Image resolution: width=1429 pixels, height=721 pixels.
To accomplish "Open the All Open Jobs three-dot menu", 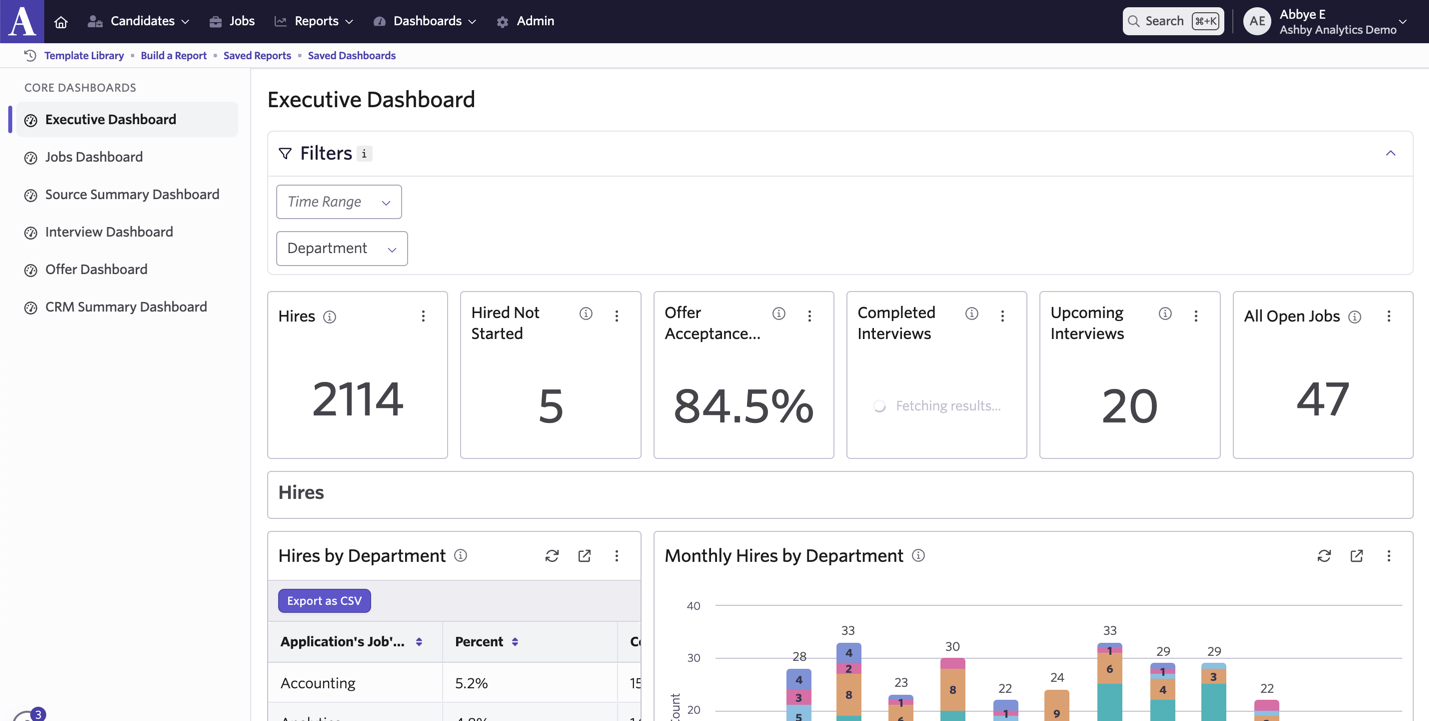I will pyautogui.click(x=1389, y=316).
